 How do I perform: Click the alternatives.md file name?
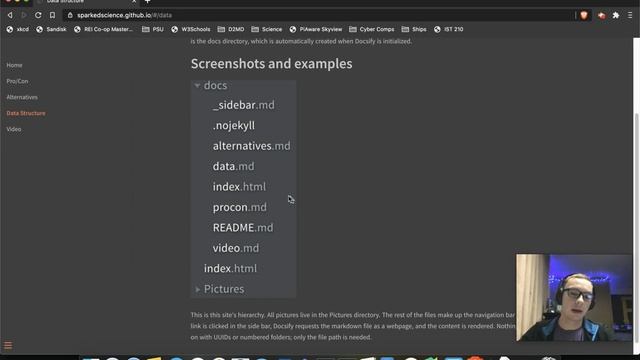point(251,146)
